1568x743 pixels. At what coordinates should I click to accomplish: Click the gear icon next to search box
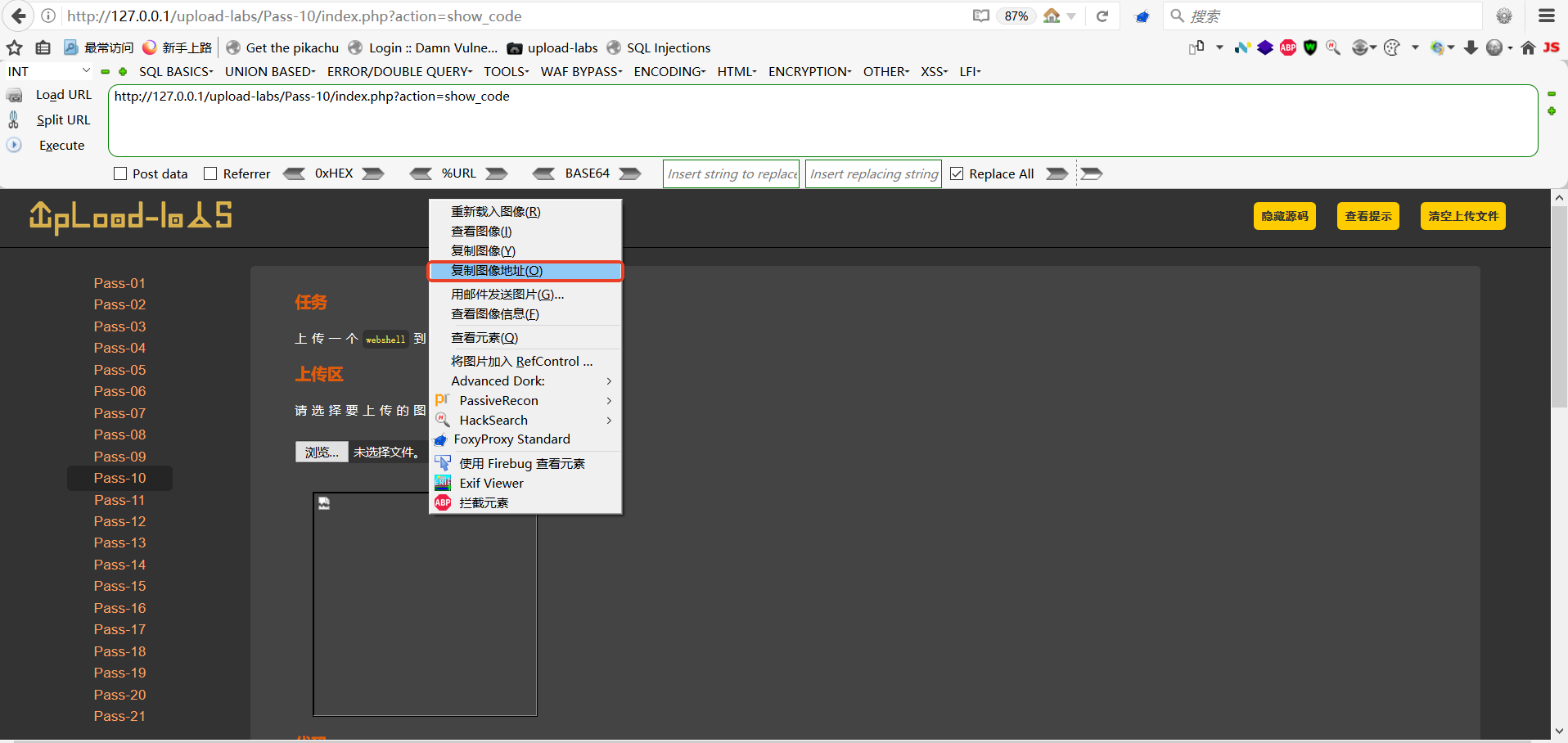(x=1504, y=16)
